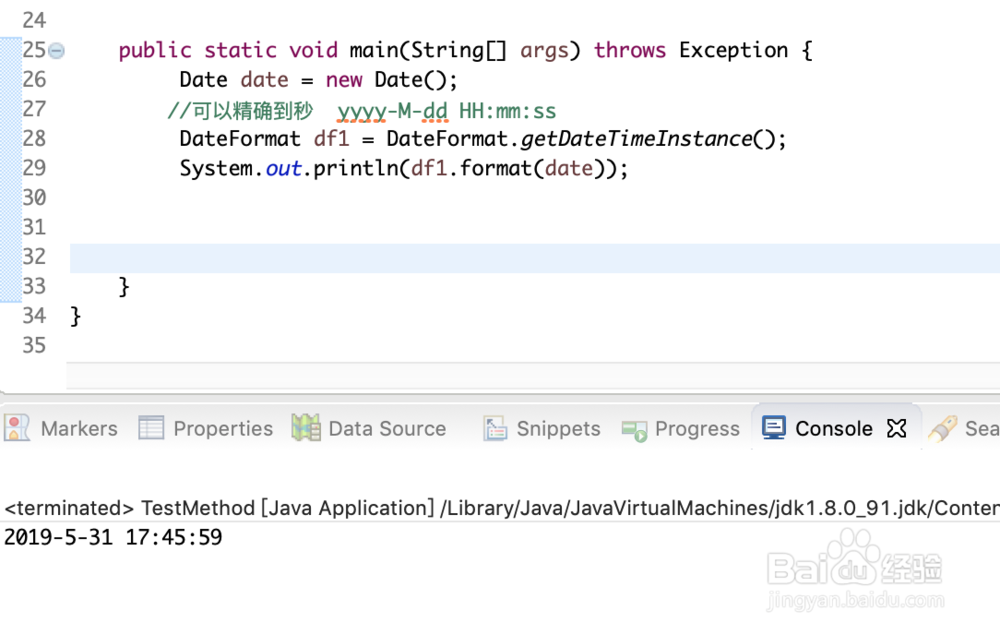Click the folding indicator on line 25
The width and height of the screenshot is (1000, 635).
55,49
